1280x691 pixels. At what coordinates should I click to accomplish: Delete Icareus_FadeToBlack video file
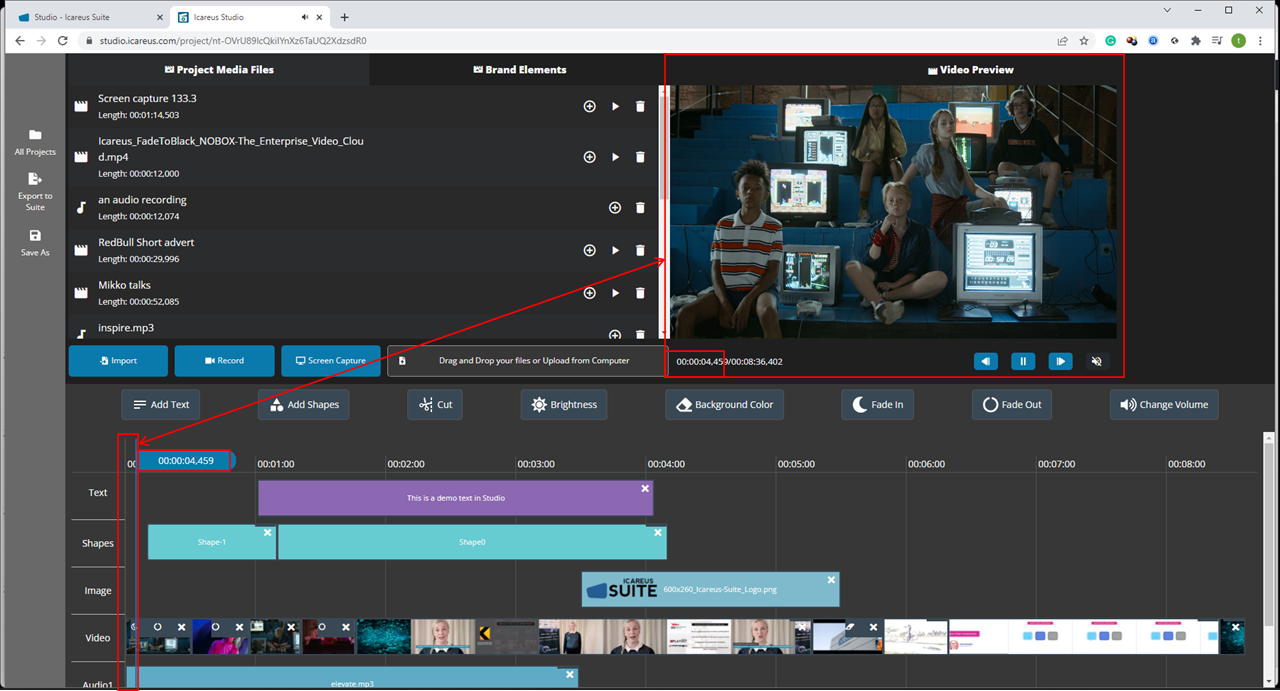coord(641,157)
